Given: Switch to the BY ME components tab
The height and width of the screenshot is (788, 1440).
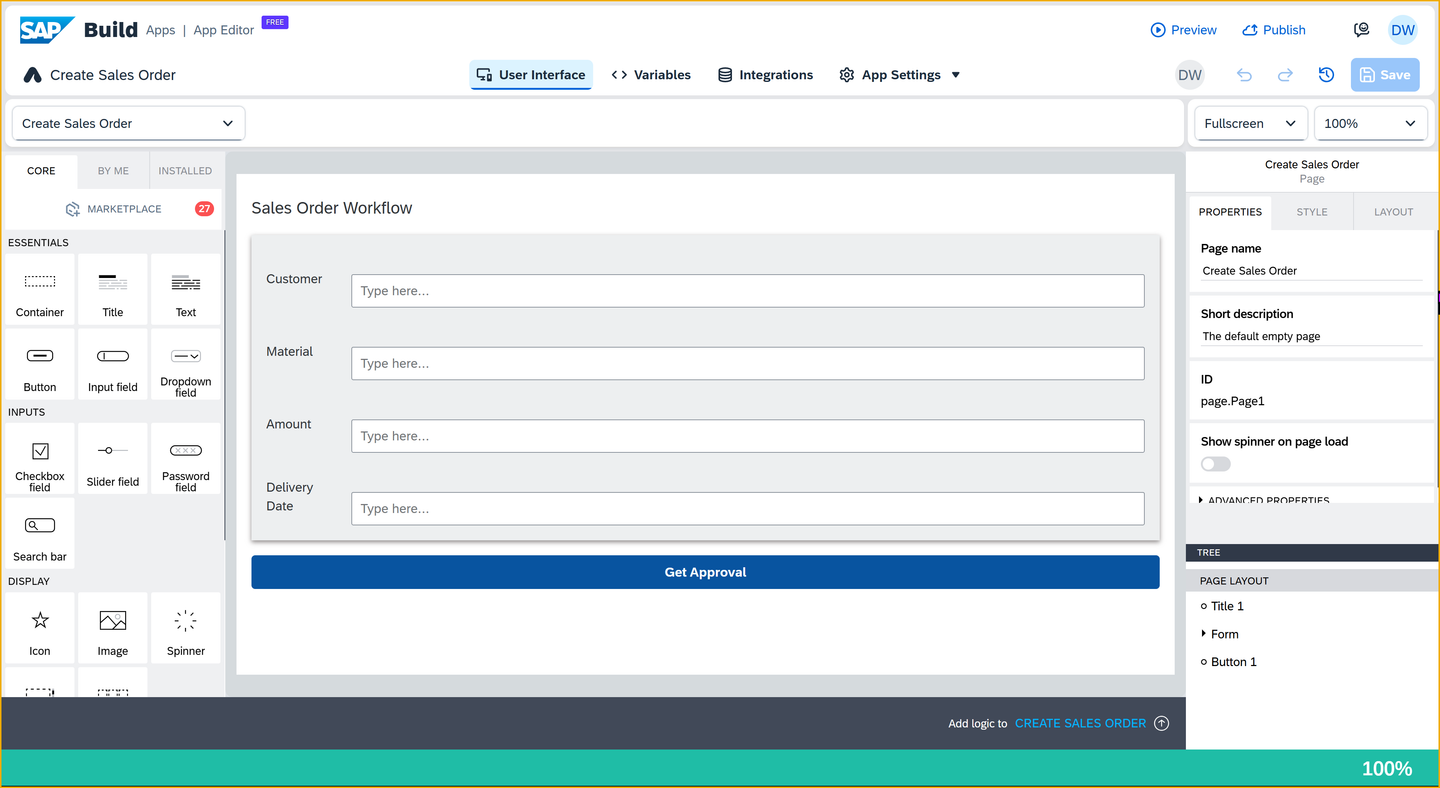Looking at the screenshot, I should coord(113,171).
